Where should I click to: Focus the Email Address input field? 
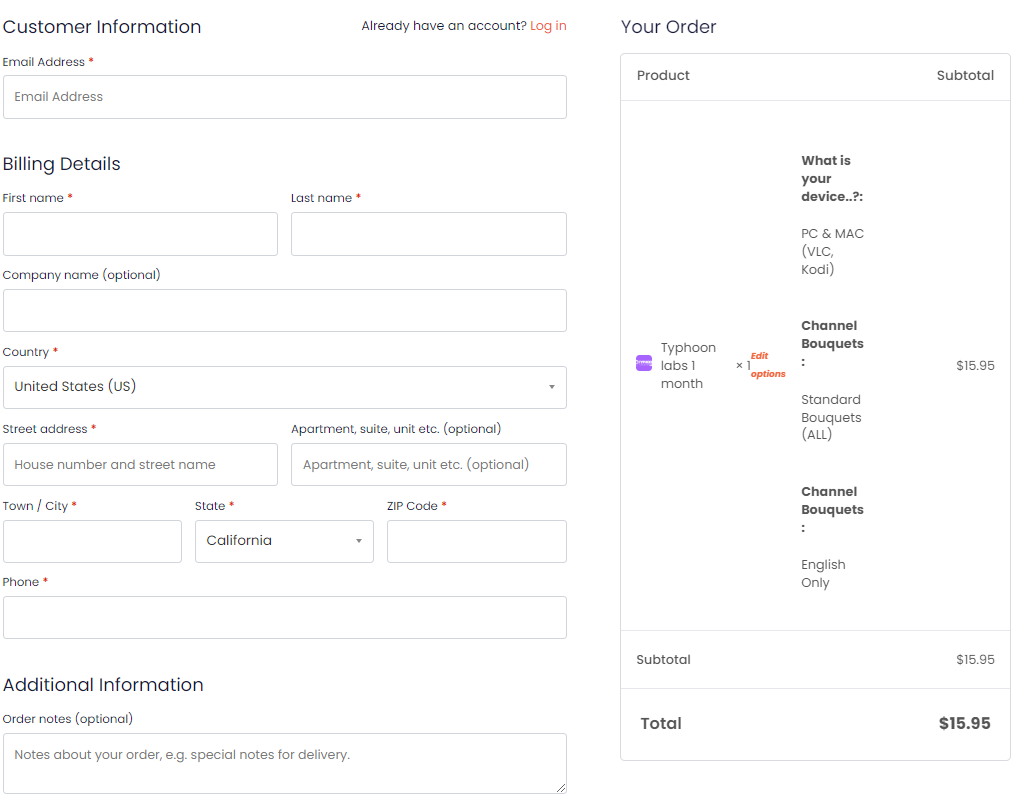284,97
